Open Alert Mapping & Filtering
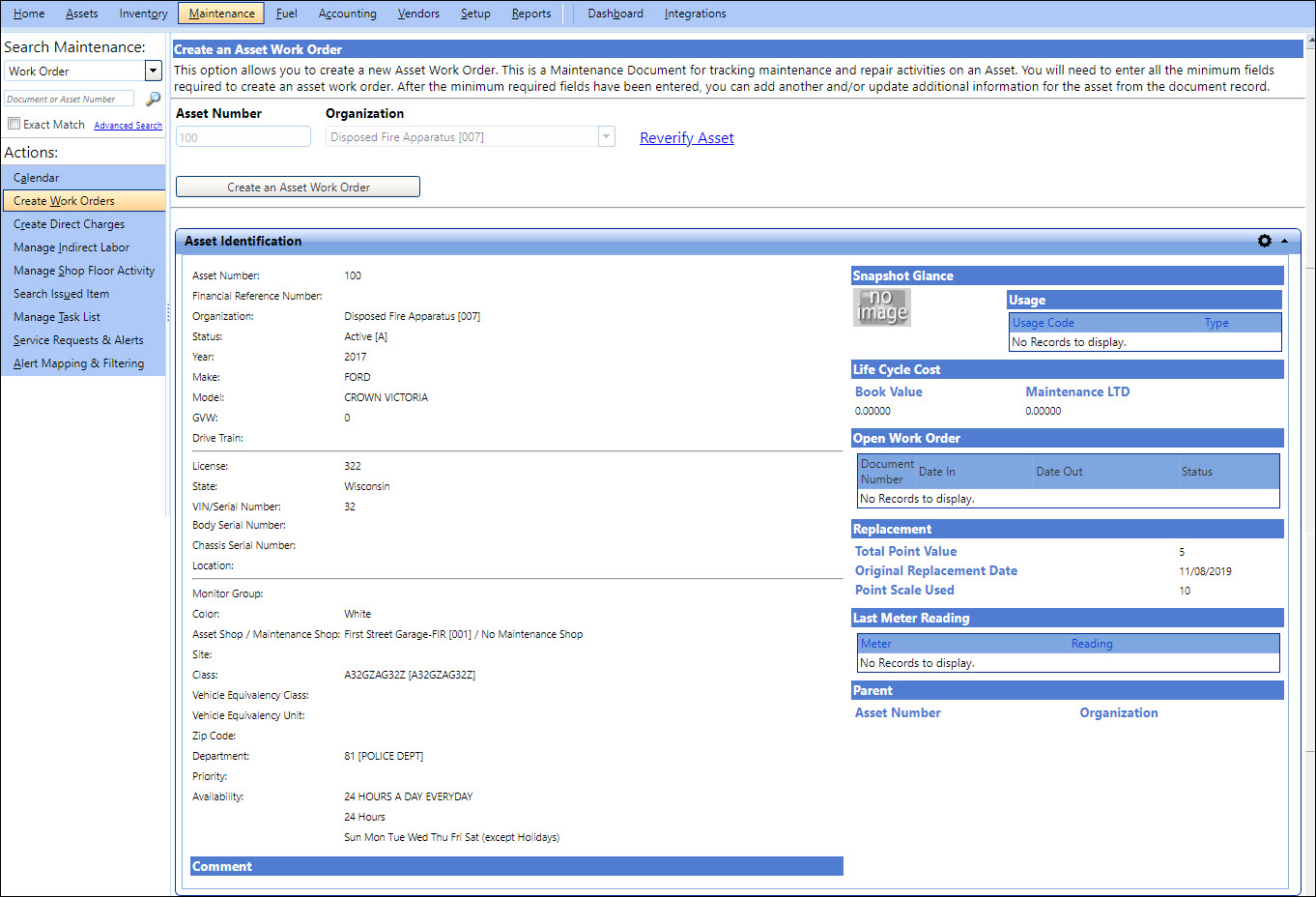Screen dimensions: 1316x897 pyautogui.click(x=83, y=363)
